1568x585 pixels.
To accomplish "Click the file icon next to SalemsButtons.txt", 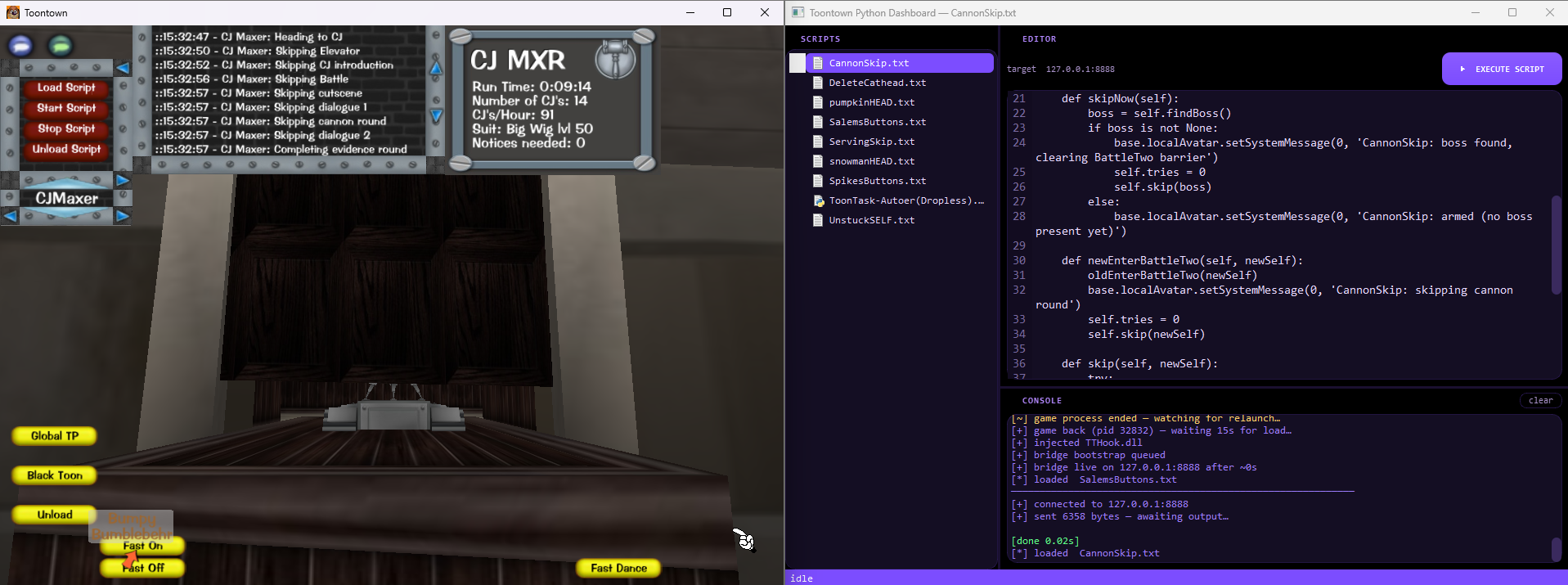I will (817, 122).
